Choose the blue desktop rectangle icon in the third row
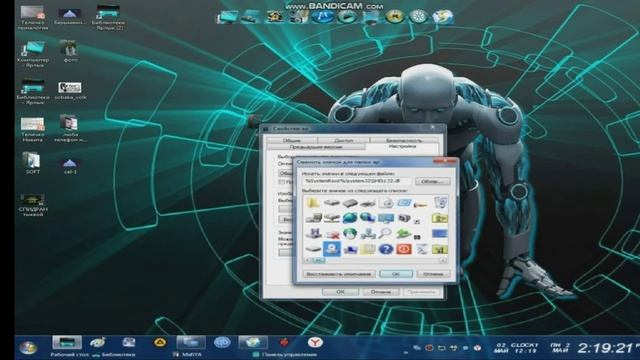This screenshot has width=640, height=360. [440, 234]
